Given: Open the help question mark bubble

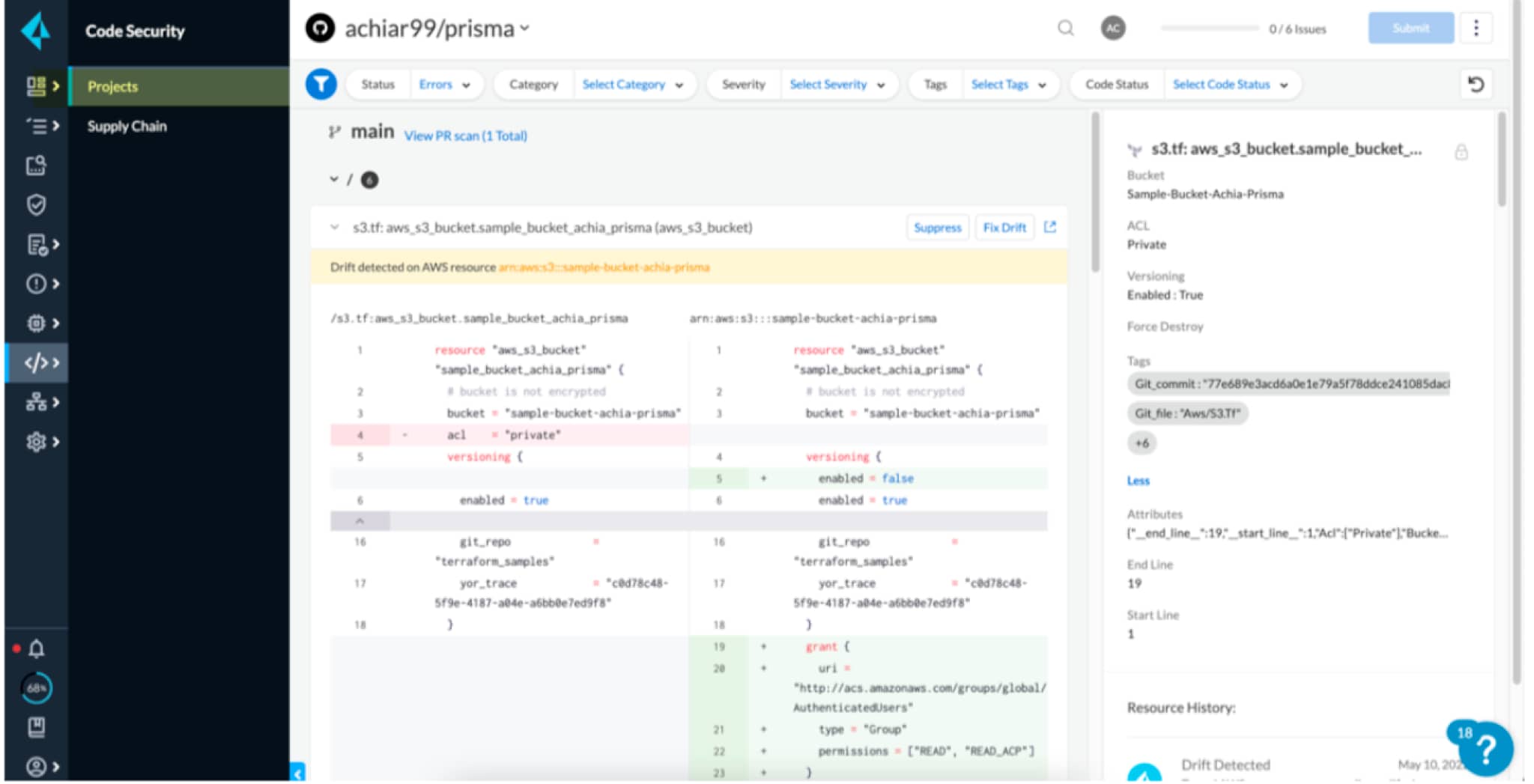Looking at the screenshot, I should click(x=1485, y=748).
